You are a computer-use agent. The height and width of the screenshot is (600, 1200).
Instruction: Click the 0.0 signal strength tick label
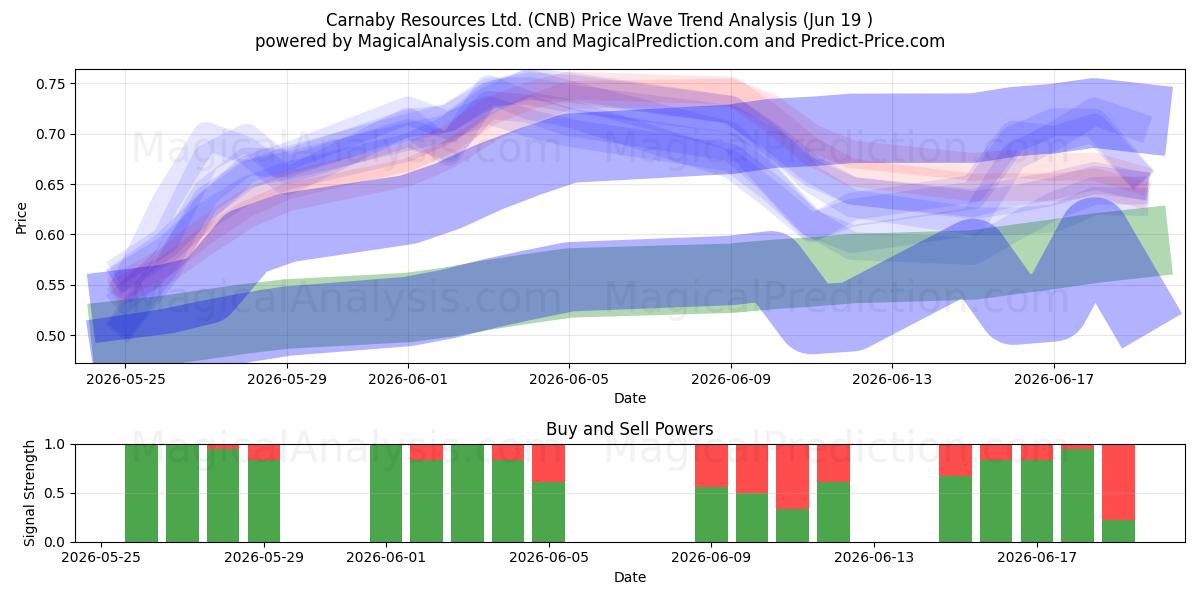[57, 542]
